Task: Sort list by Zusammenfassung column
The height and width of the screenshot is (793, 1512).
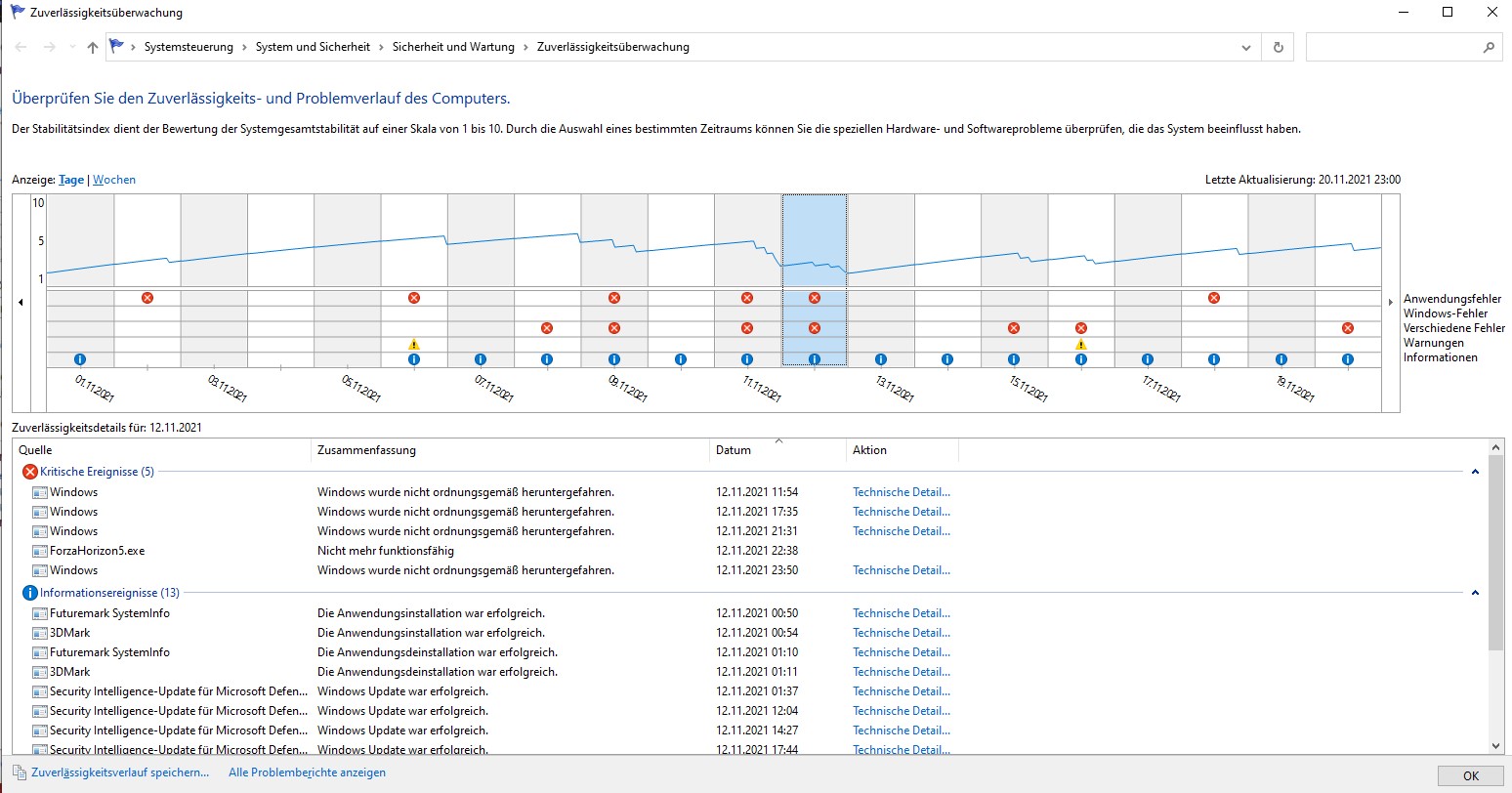Action: pos(510,450)
